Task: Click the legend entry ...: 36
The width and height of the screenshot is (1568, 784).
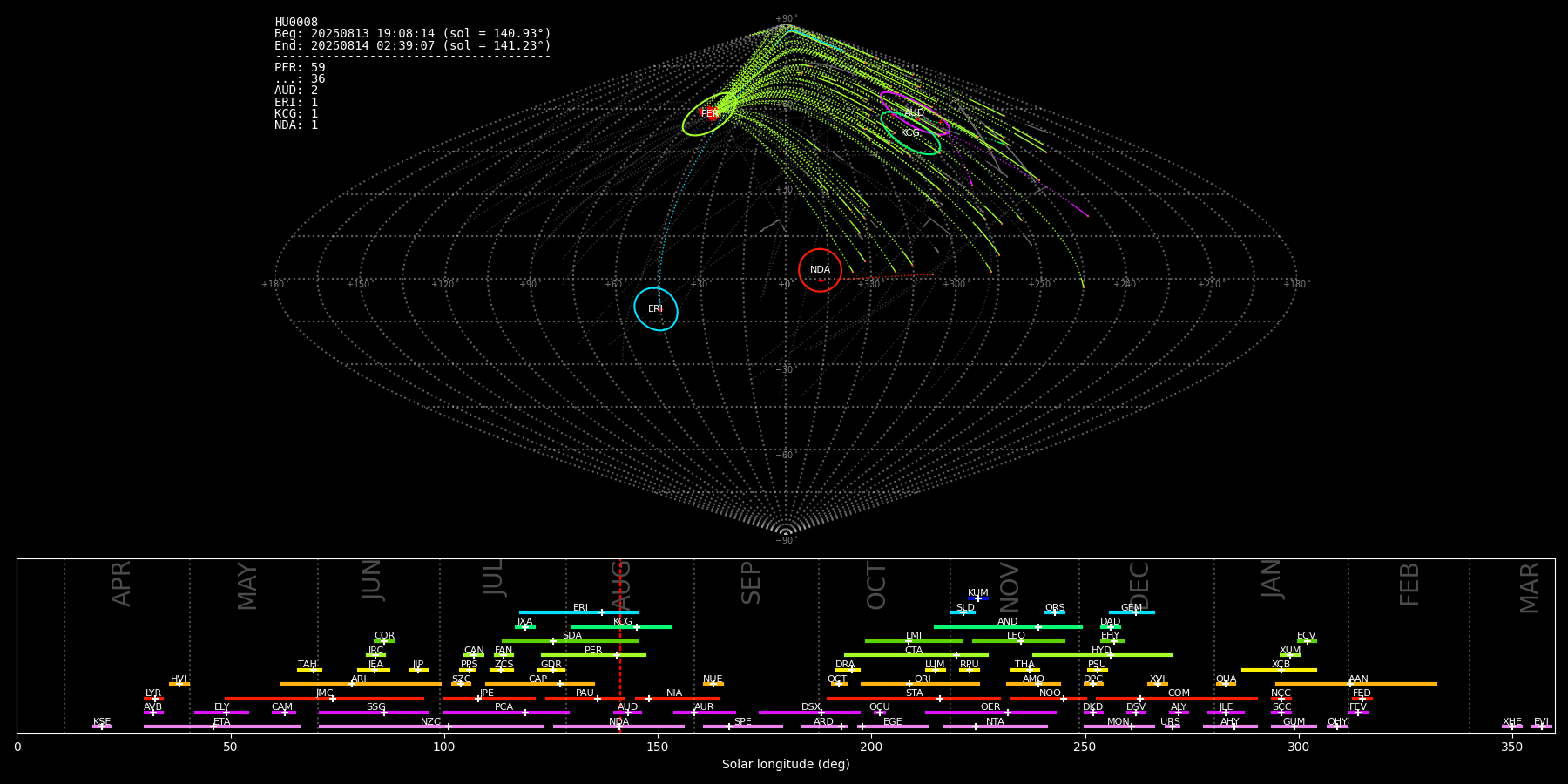Action: 300,79
